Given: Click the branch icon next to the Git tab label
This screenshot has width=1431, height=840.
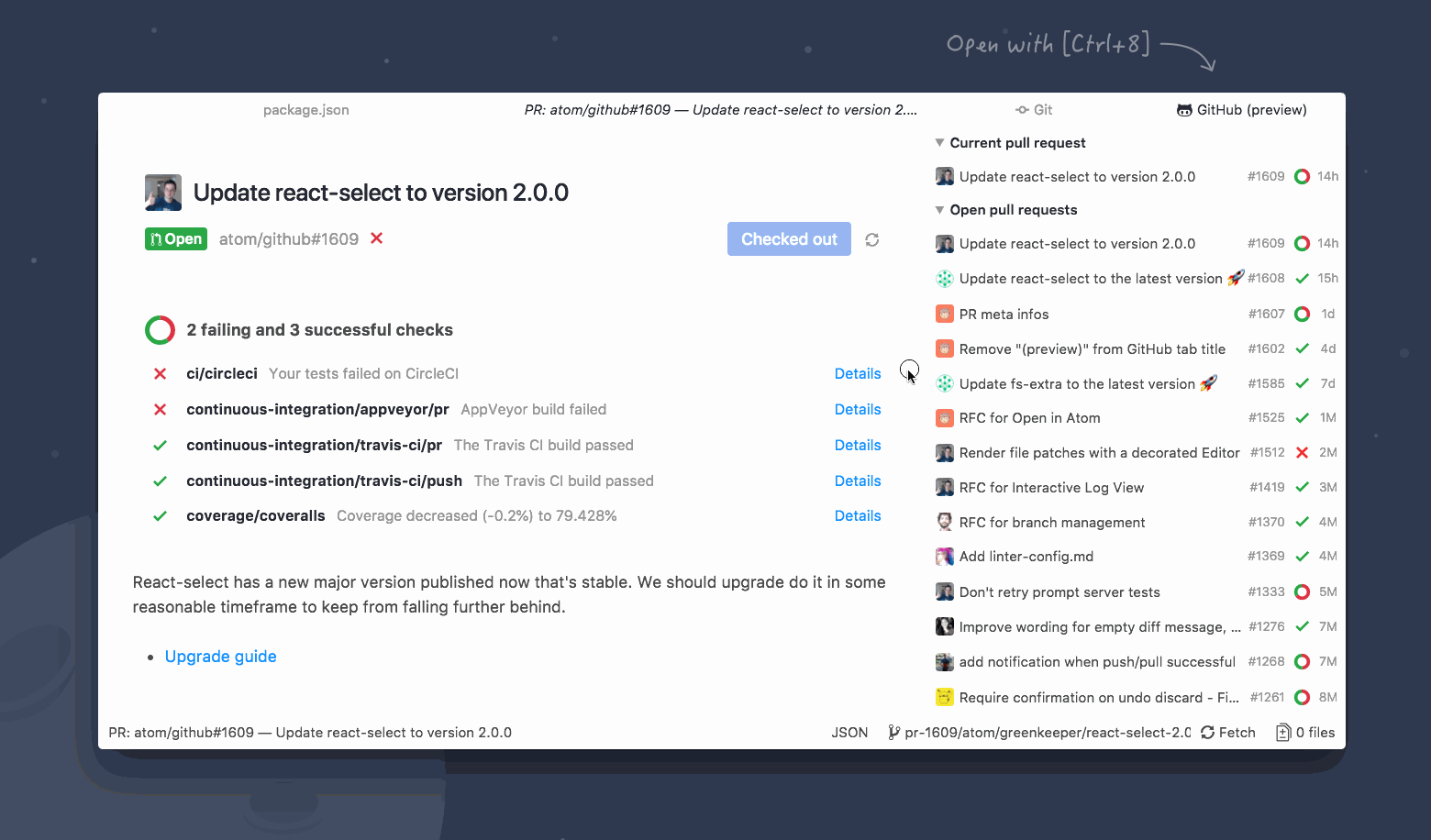Looking at the screenshot, I should pyautogui.click(x=1022, y=109).
